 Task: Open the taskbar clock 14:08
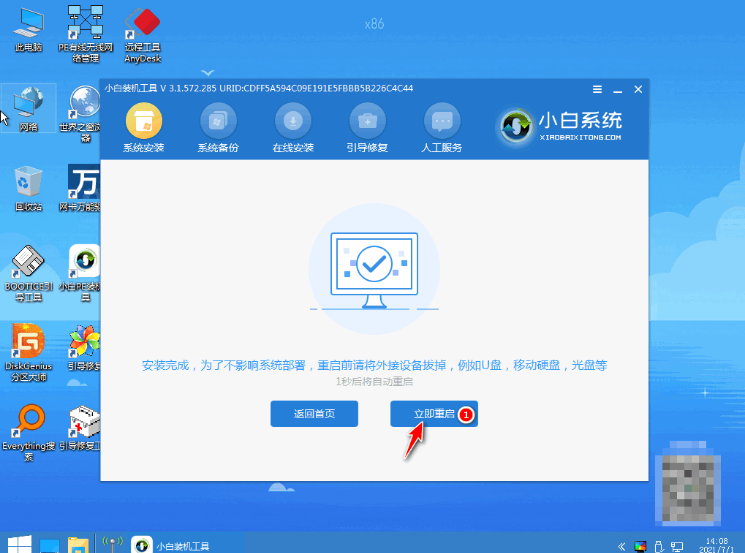716,545
